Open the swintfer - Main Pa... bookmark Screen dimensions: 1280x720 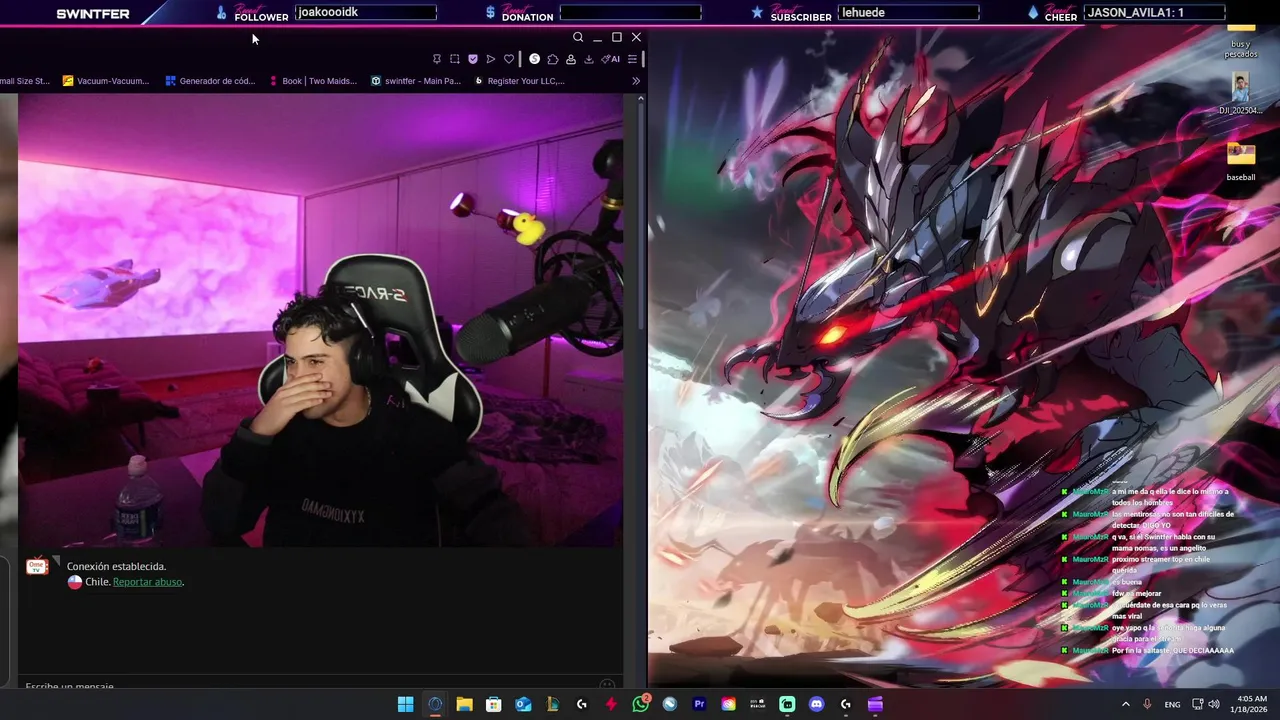point(416,81)
